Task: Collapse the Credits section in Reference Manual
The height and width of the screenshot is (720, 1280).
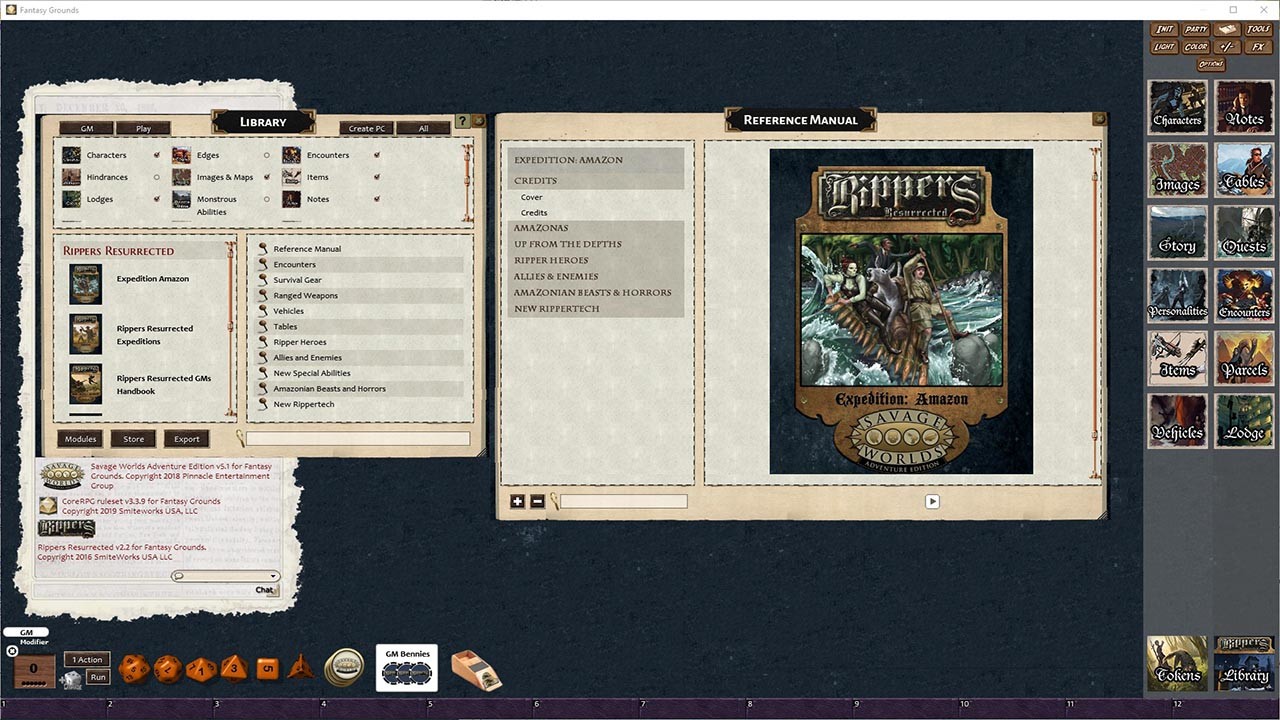Action: pos(538,180)
